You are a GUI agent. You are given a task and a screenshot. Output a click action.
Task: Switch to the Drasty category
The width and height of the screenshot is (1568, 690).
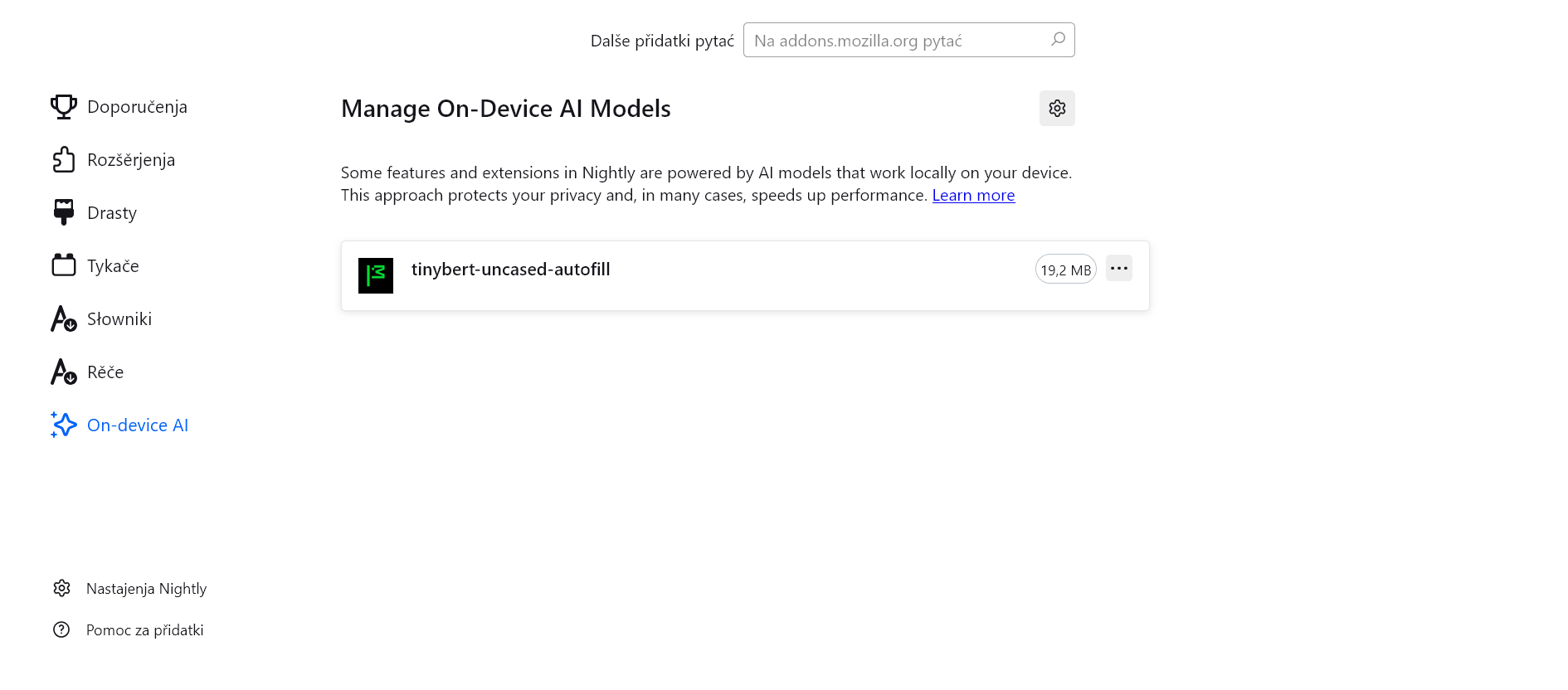(112, 213)
